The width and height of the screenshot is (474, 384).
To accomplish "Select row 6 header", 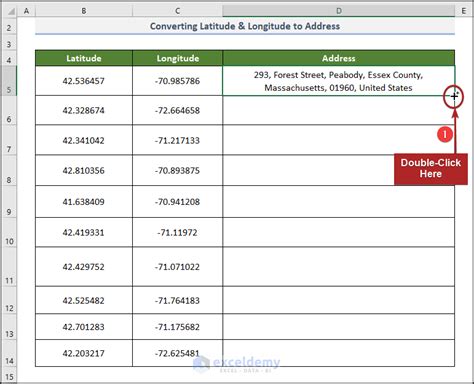I will [9, 111].
